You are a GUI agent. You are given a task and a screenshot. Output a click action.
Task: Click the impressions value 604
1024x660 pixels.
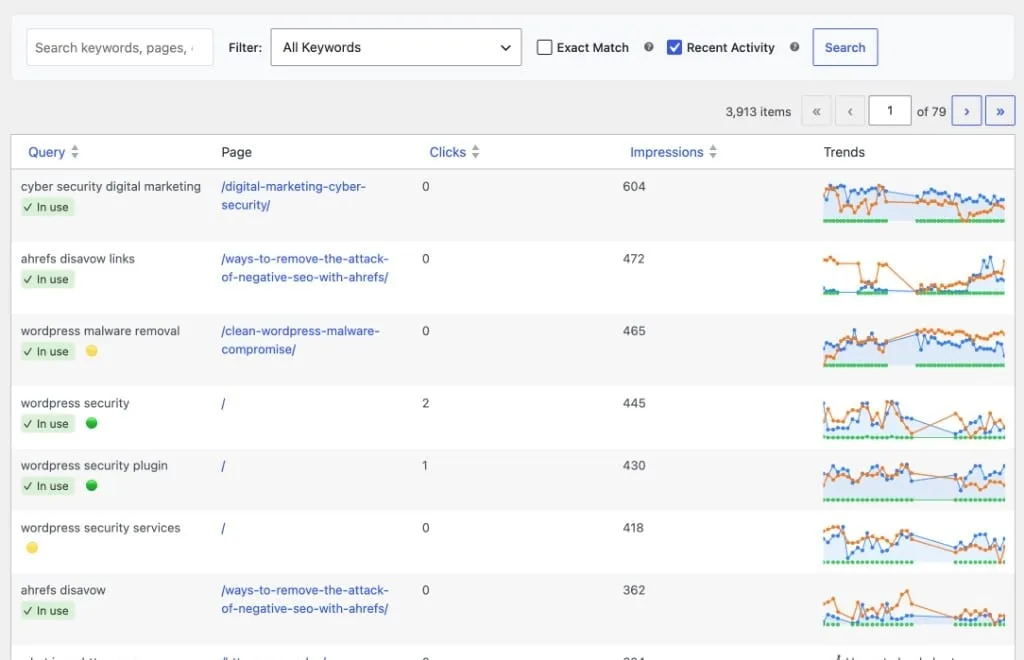click(634, 187)
